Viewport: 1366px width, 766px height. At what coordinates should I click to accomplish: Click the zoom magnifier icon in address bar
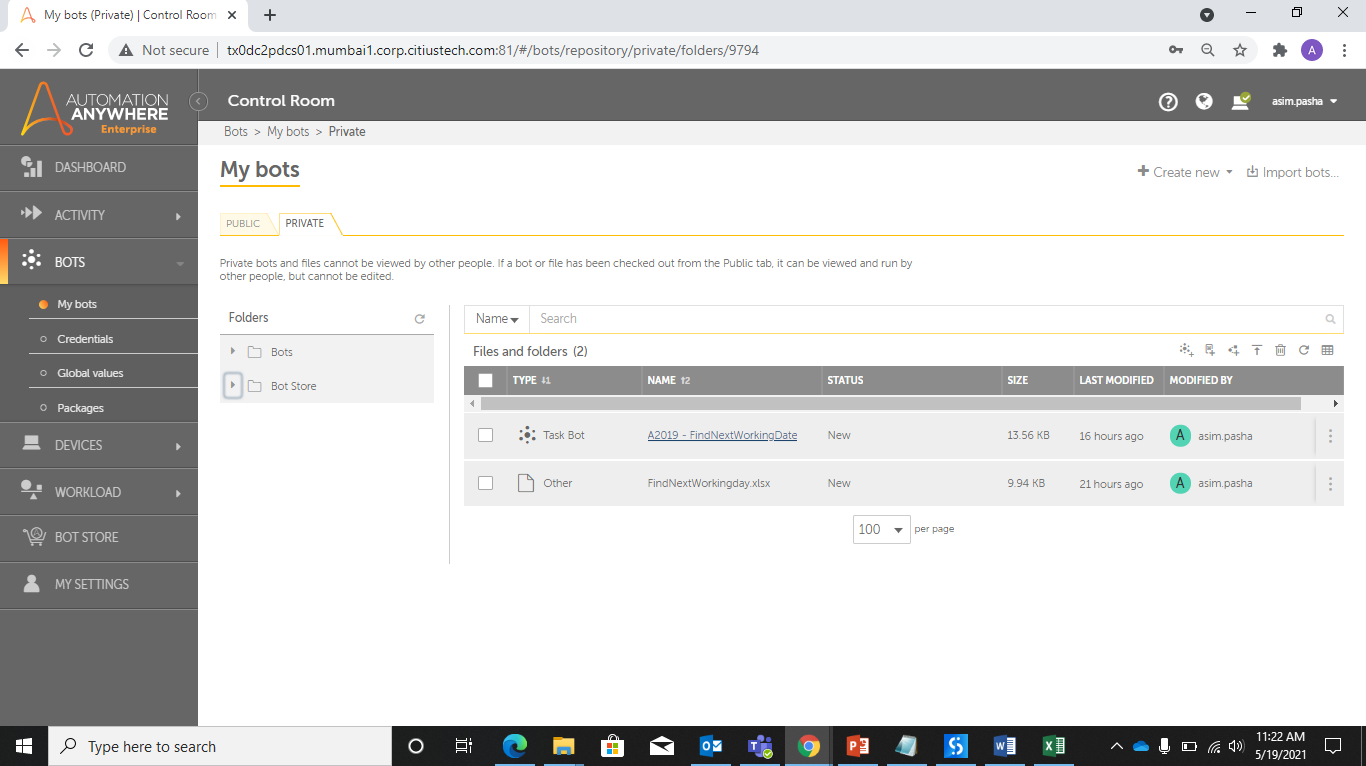1208,50
